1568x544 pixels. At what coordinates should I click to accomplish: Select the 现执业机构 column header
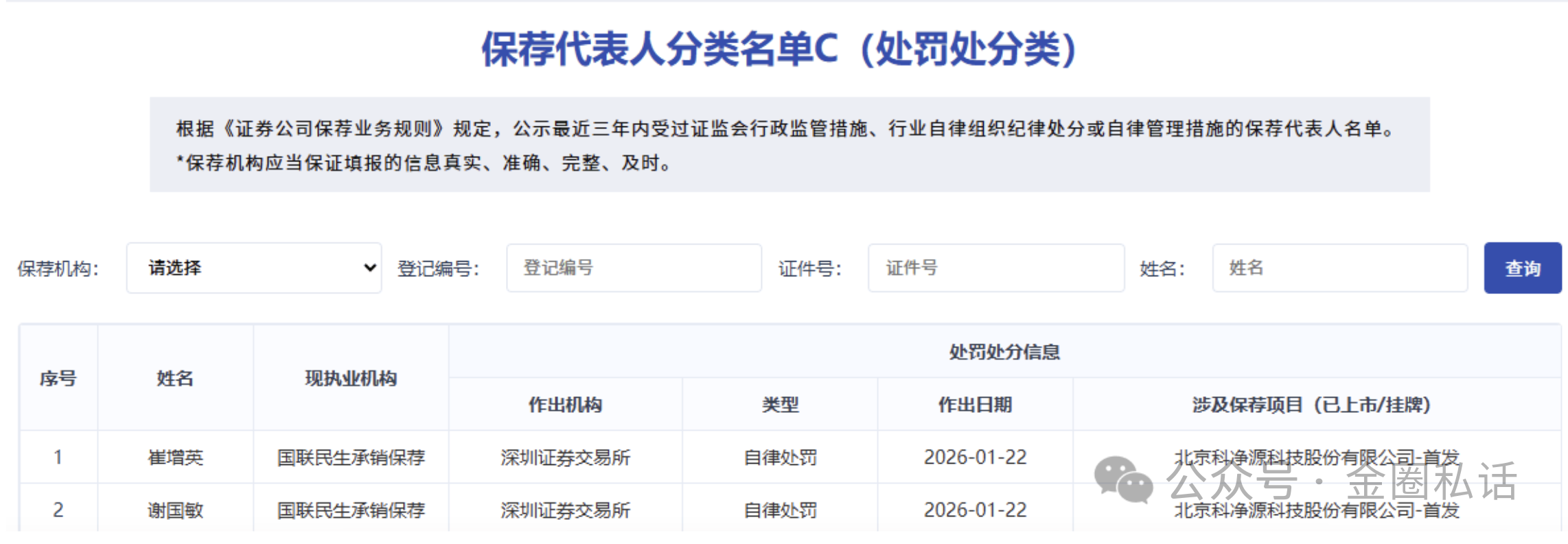351,378
